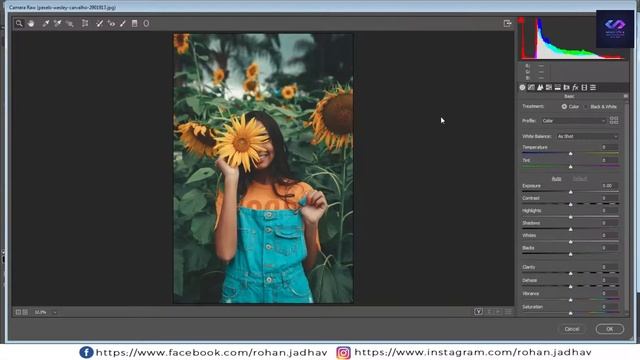This screenshot has width=640, height=360.
Task: Toggle current panel settings preview icon
Action: click(508, 312)
